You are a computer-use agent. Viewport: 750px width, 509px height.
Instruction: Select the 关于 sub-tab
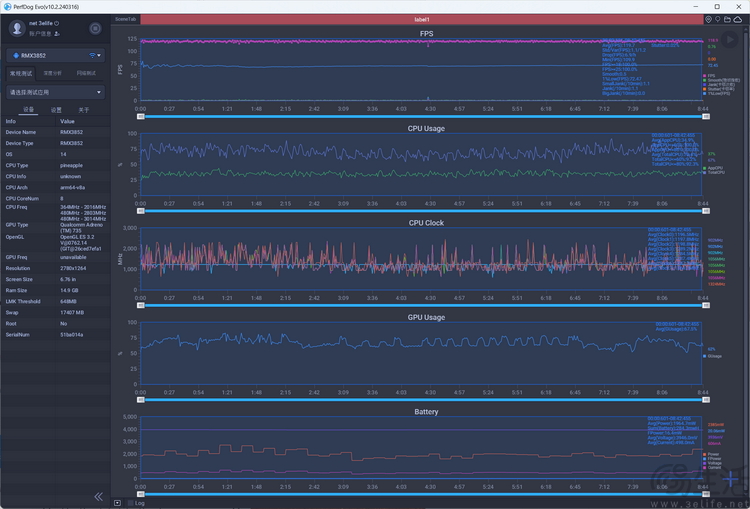[x=84, y=110]
